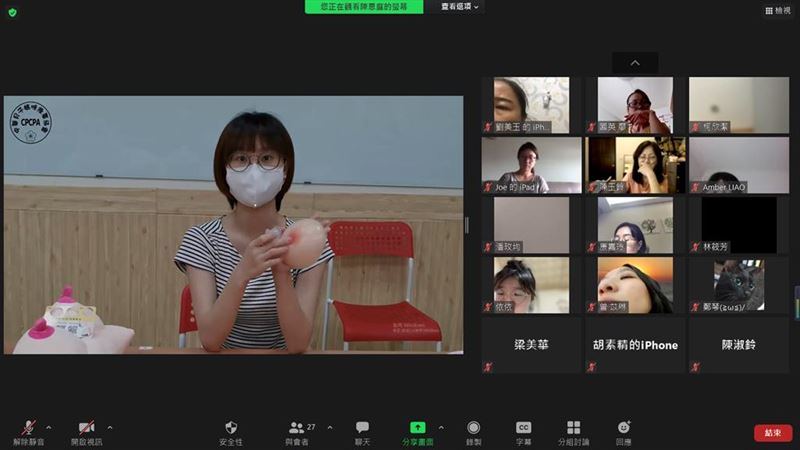Select 潘玟均 participant tile

click(x=531, y=225)
